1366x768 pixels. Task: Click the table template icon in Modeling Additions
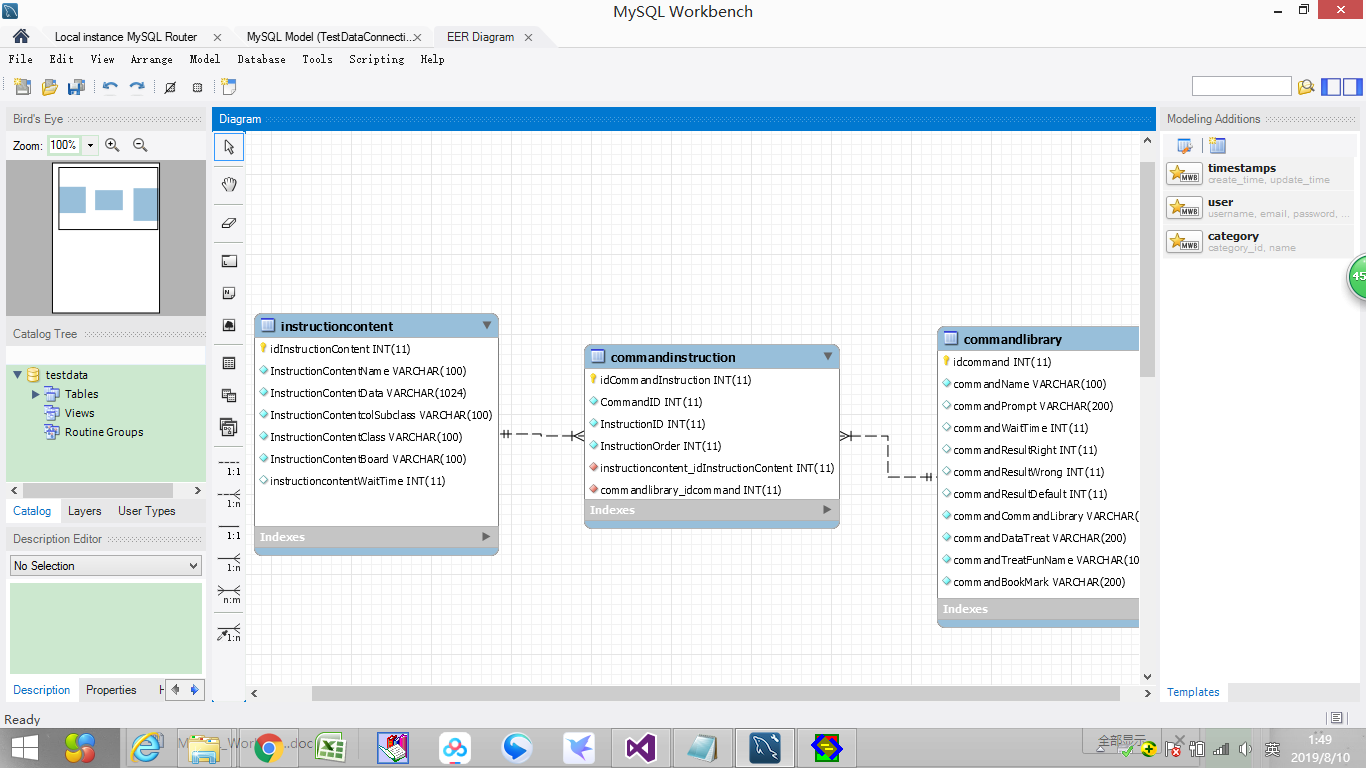coord(1217,146)
